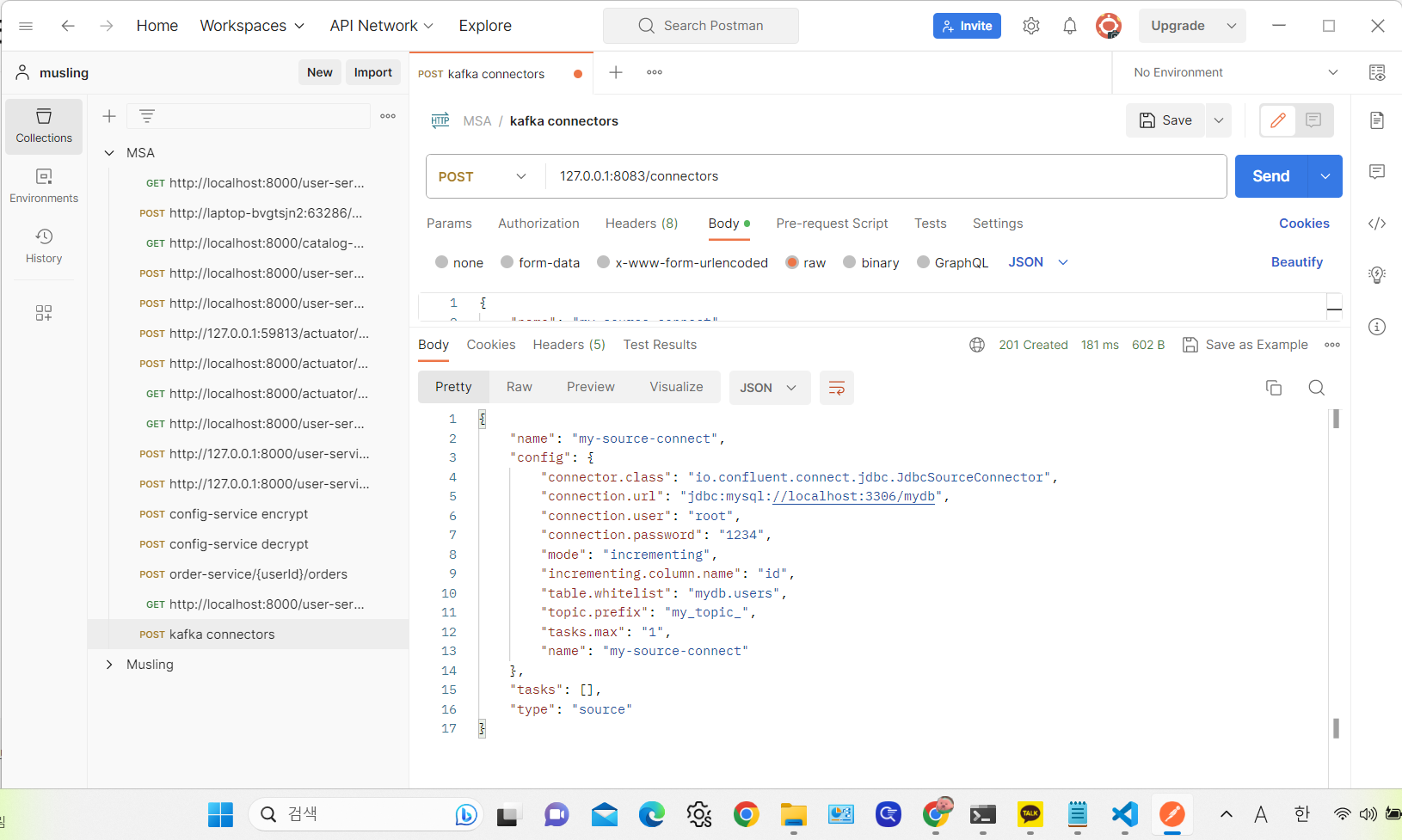The height and width of the screenshot is (840, 1402).
Task: Click the request URL field
Action: (x=886, y=176)
